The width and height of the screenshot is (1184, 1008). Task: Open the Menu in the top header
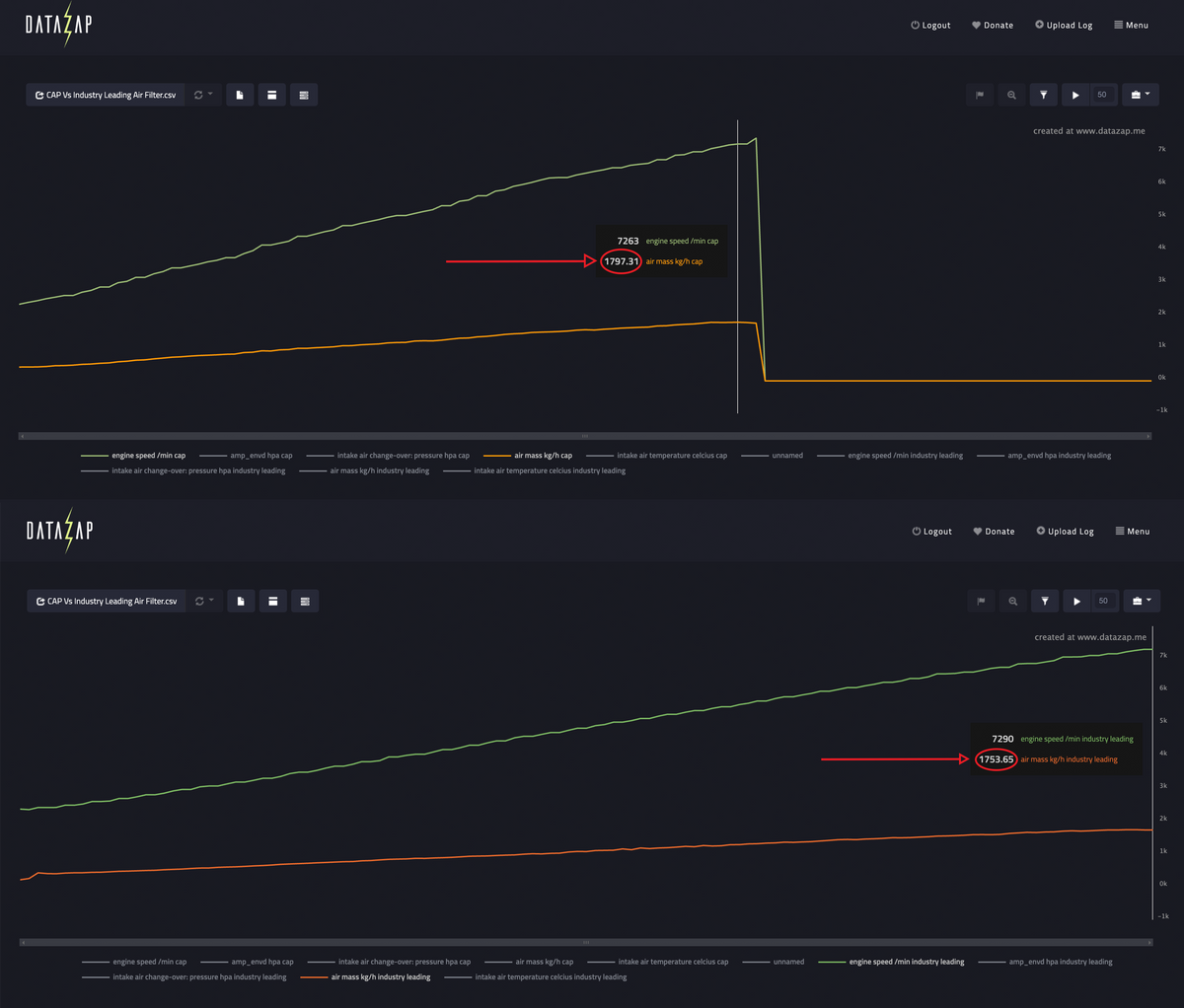pos(1131,26)
